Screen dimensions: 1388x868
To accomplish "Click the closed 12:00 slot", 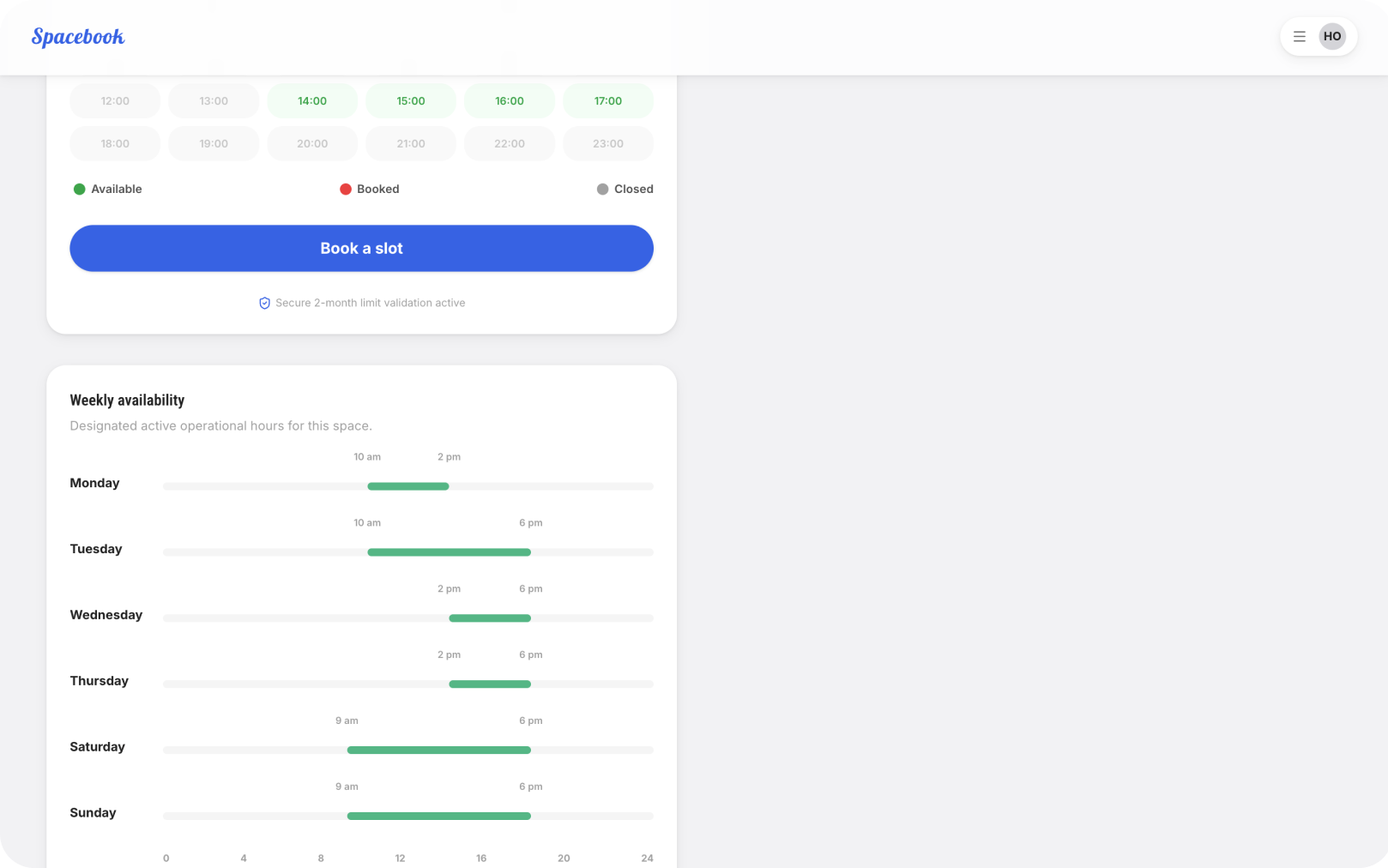I will (115, 101).
